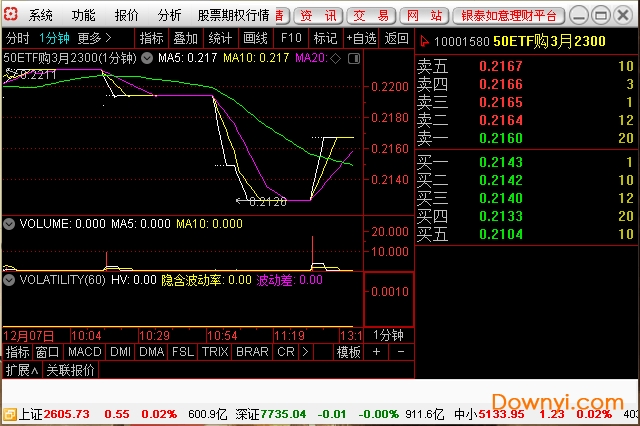Open the 系统 menu
Viewport: 640px width, 426px height.
point(40,16)
